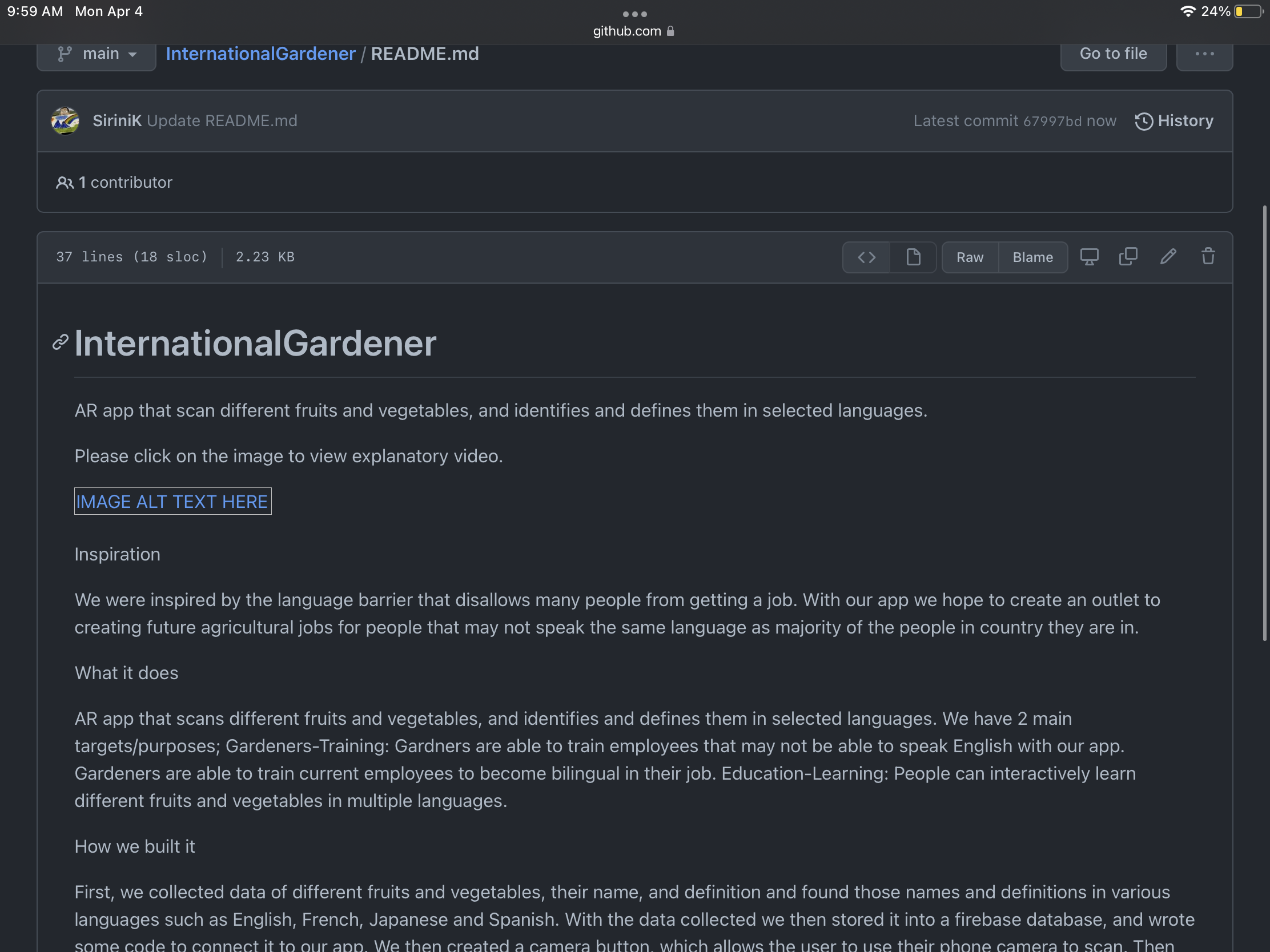Click the pencil edit file icon
This screenshot has width=1270, height=952.
coord(1168,256)
